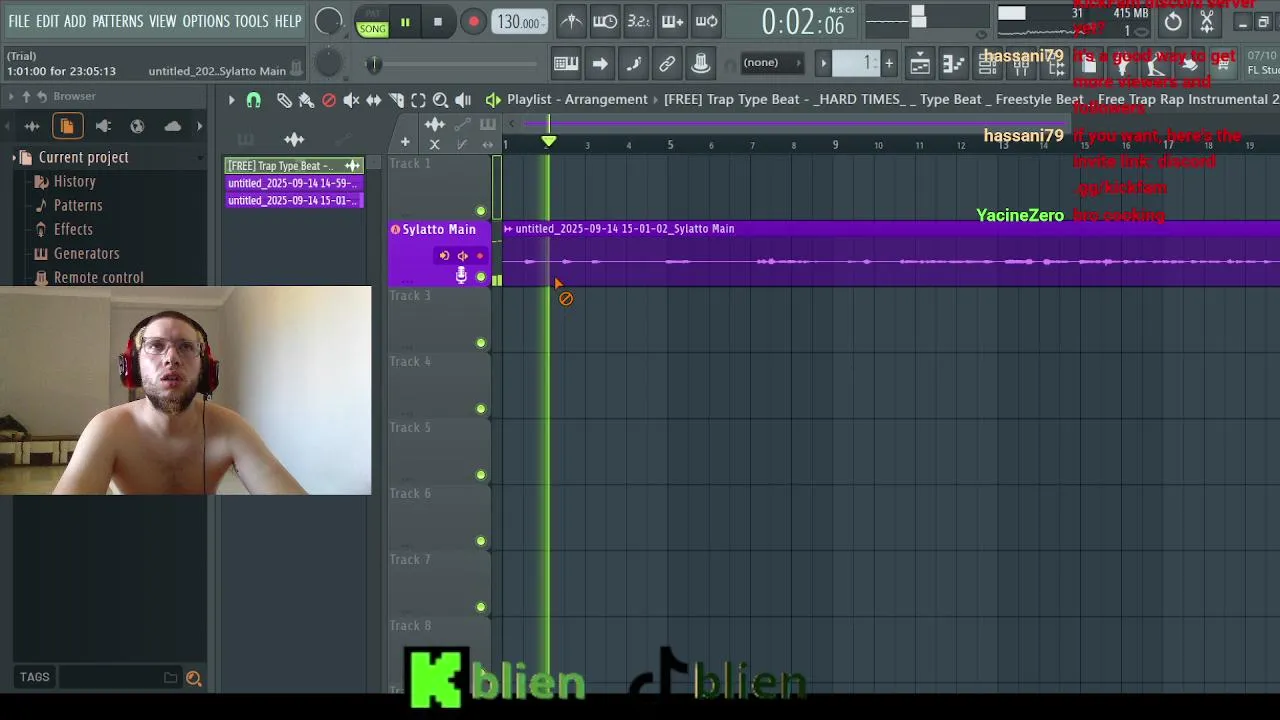This screenshot has height=720, width=1280.
Task: Click the folder icon beside TAGS search
Action: coord(171,678)
